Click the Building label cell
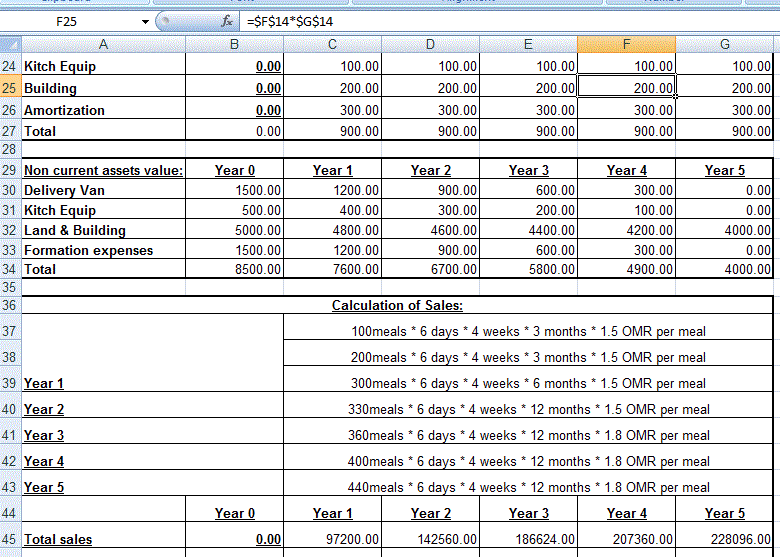 pyautogui.click(x=103, y=88)
